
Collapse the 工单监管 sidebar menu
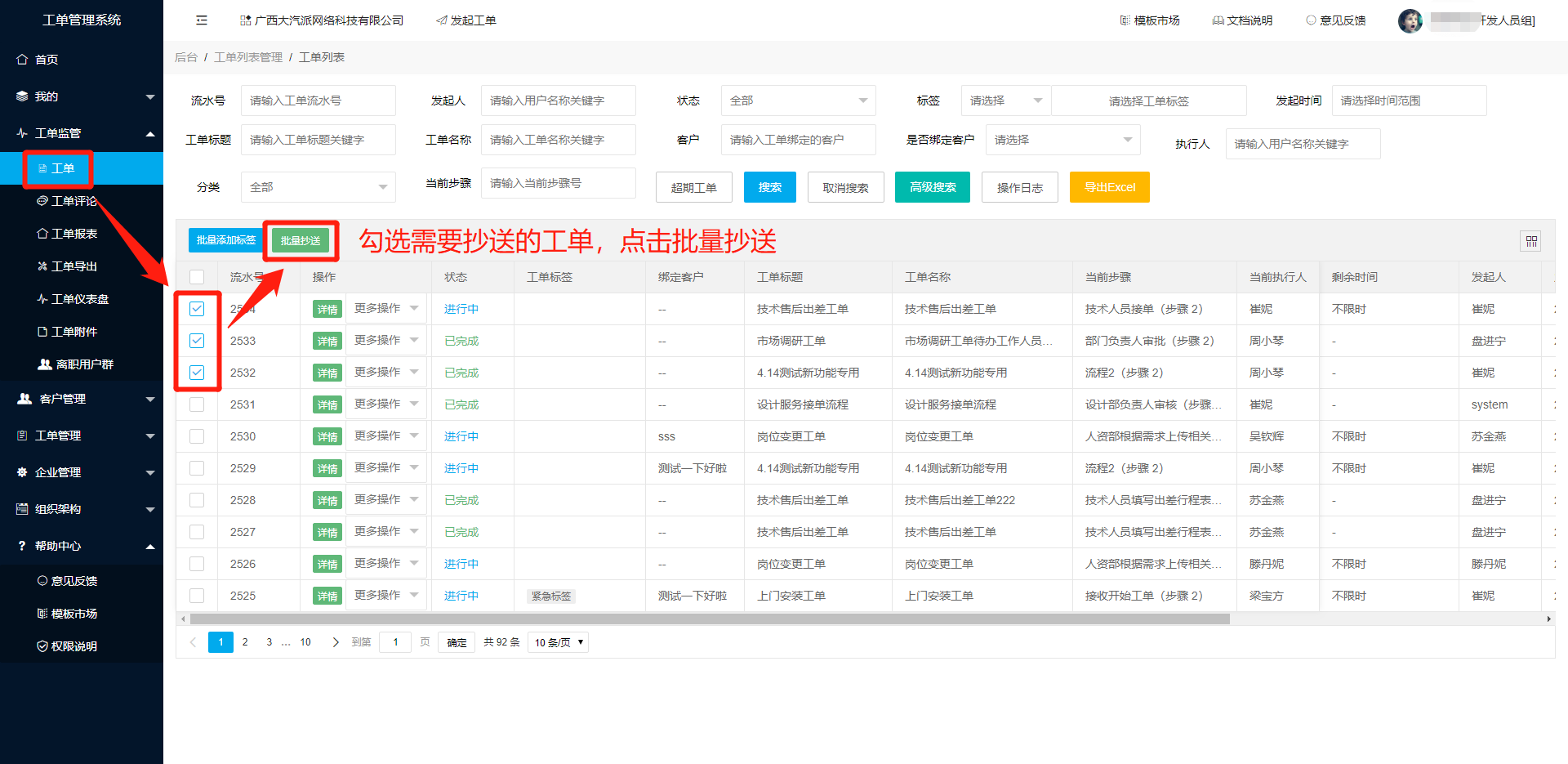tap(82, 133)
